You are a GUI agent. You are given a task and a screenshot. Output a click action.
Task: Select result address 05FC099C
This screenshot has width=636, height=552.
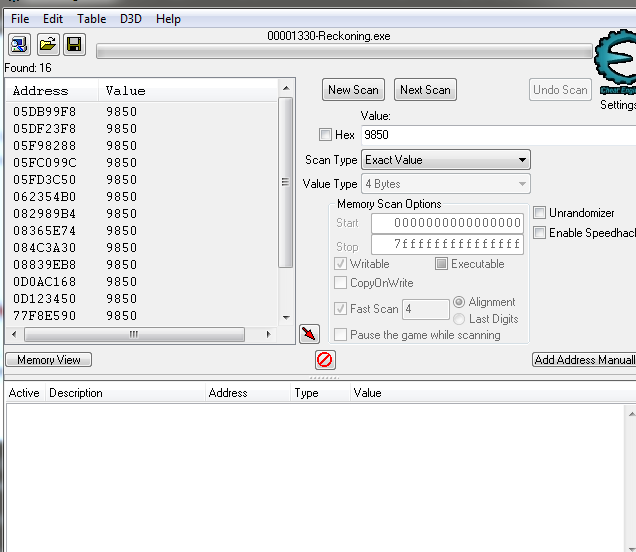(x=45, y=163)
